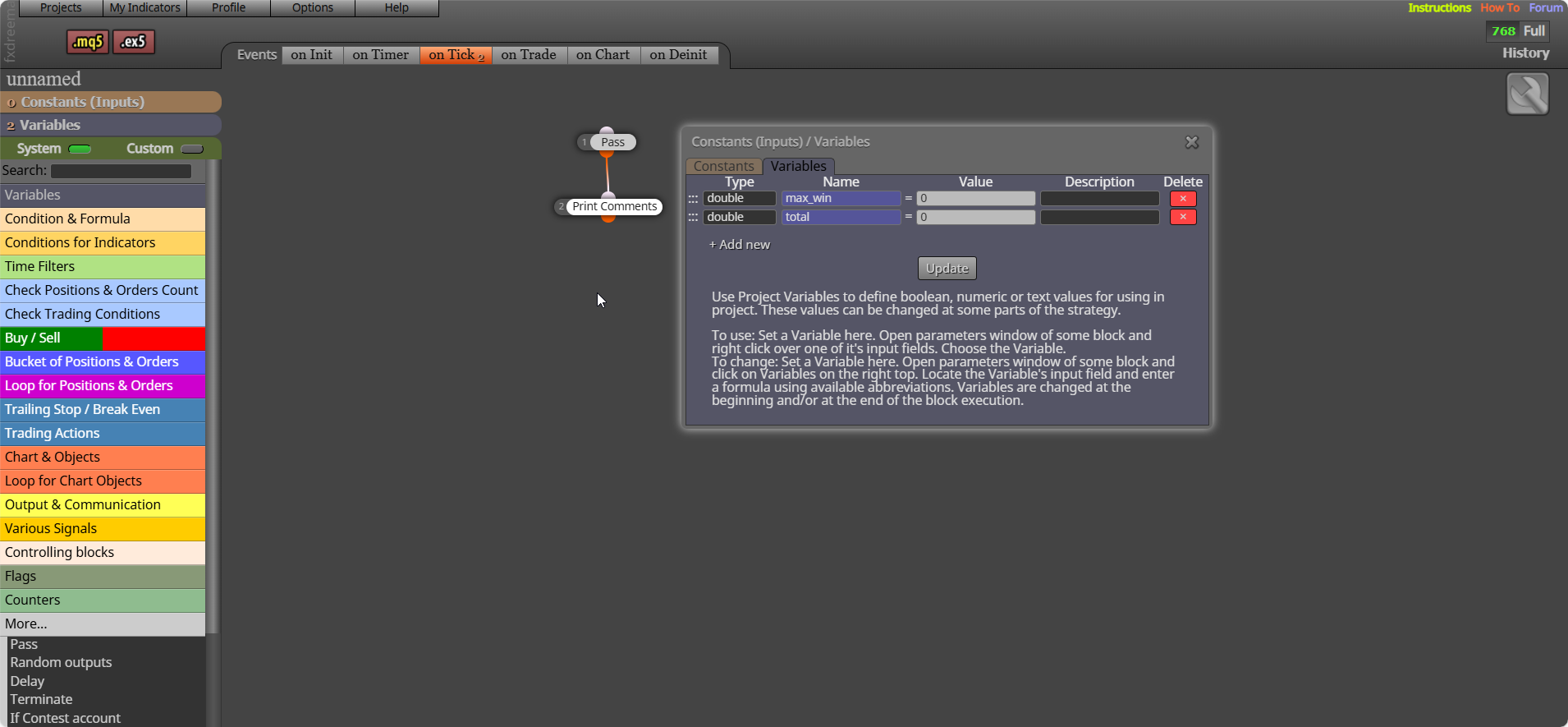Delete the max_win variable row

coord(1183,199)
